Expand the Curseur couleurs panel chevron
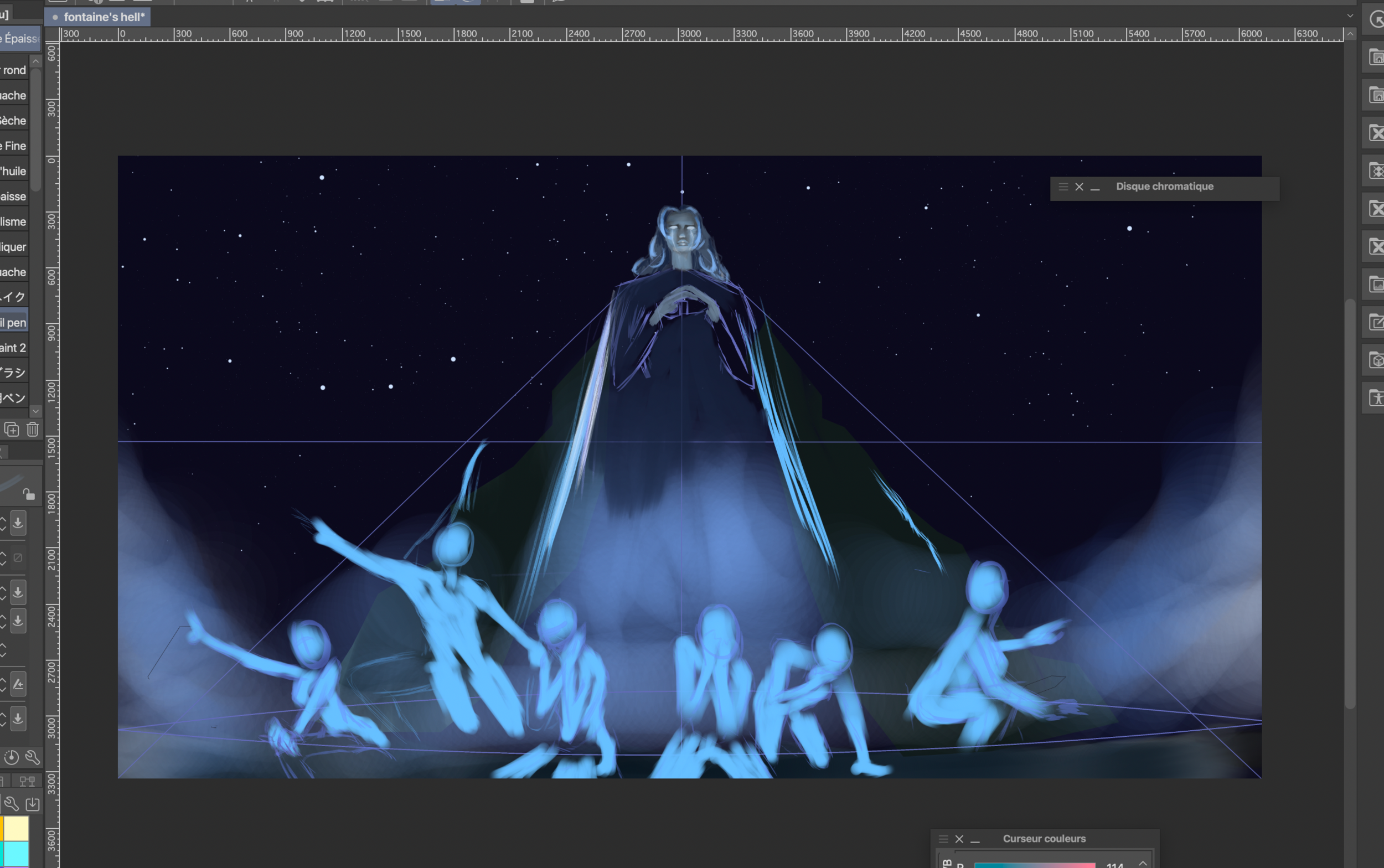The image size is (1384, 868). point(1143,863)
